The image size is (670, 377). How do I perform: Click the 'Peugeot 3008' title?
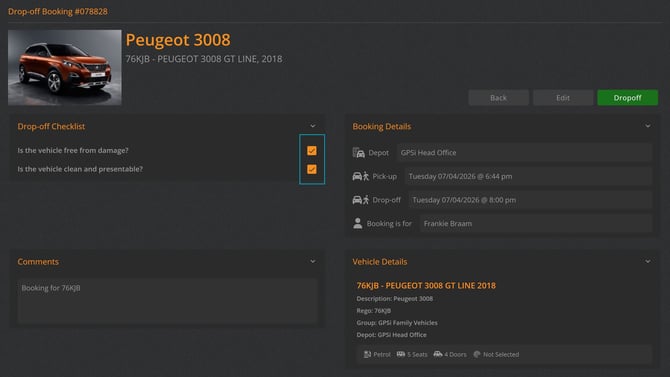(178, 40)
